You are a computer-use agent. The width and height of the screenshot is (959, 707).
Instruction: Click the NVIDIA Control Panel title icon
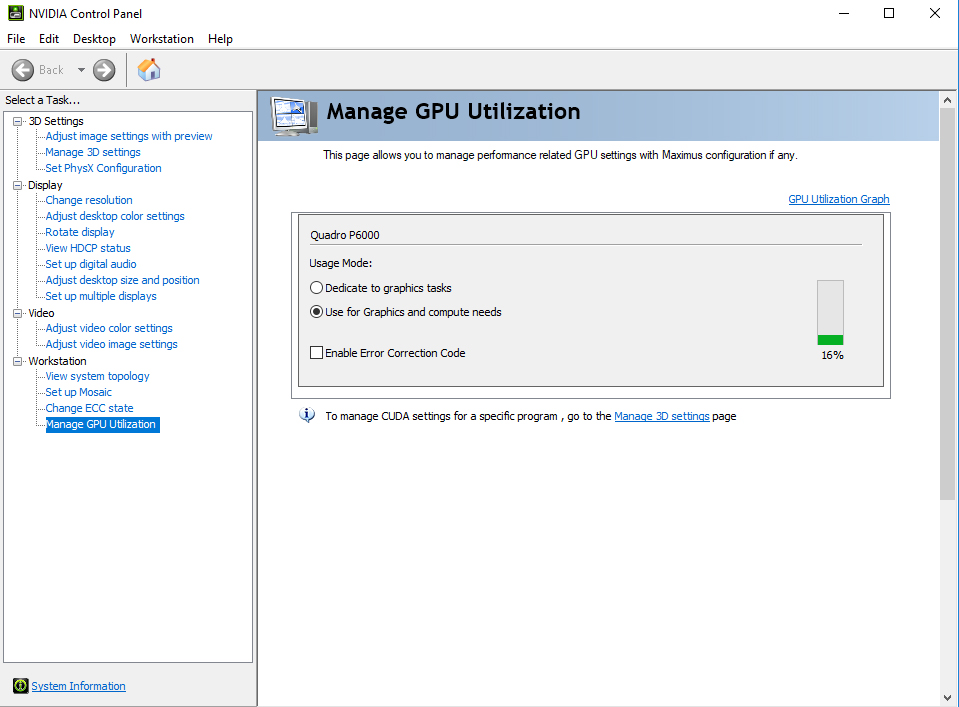coord(15,13)
